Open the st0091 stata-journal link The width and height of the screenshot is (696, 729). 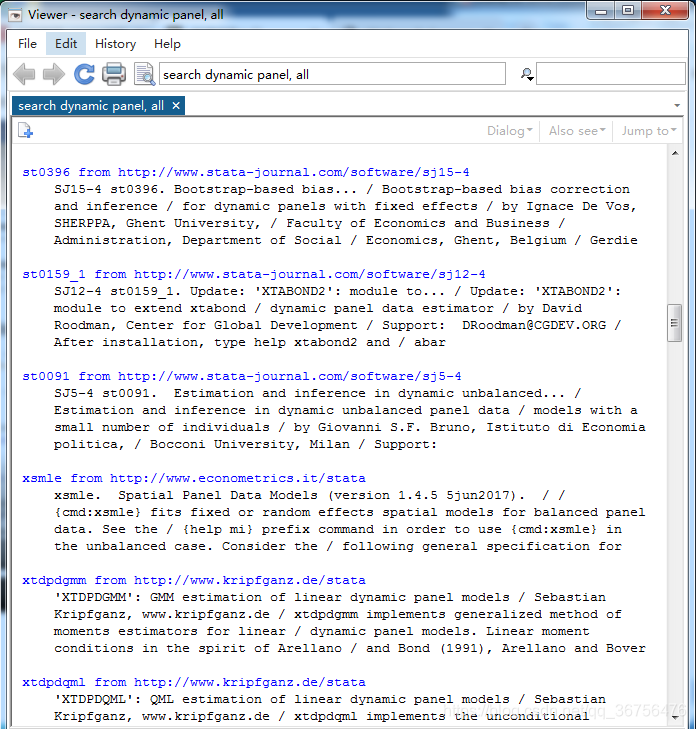242,376
